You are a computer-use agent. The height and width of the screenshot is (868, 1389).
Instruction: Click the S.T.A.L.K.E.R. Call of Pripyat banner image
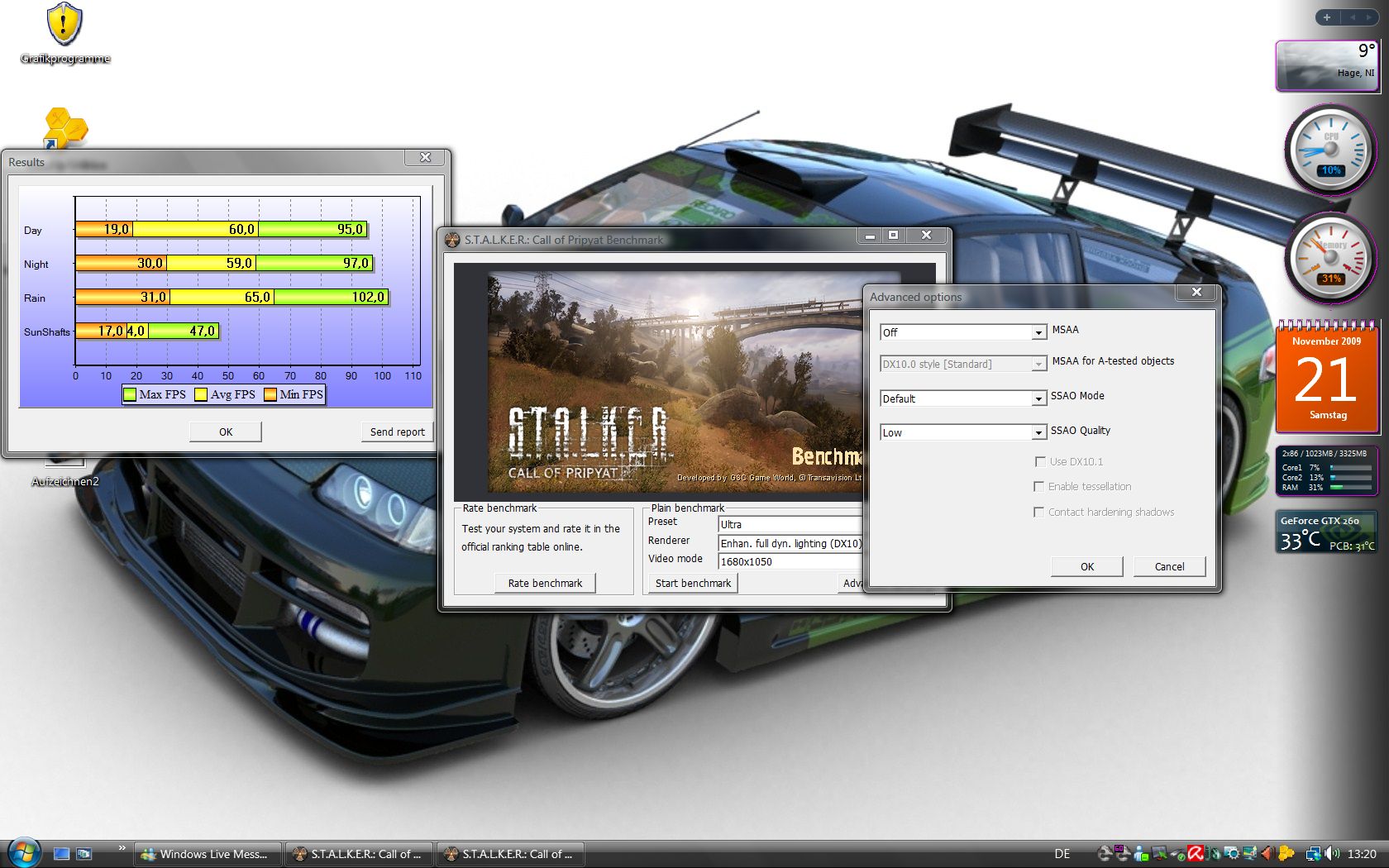(x=694, y=382)
